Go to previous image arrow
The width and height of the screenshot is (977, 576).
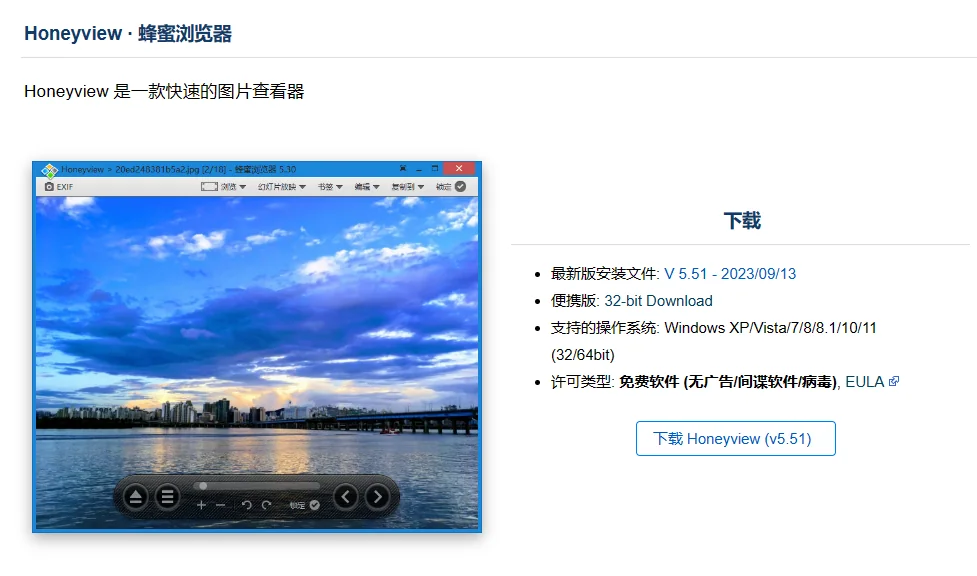tap(346, 497)
